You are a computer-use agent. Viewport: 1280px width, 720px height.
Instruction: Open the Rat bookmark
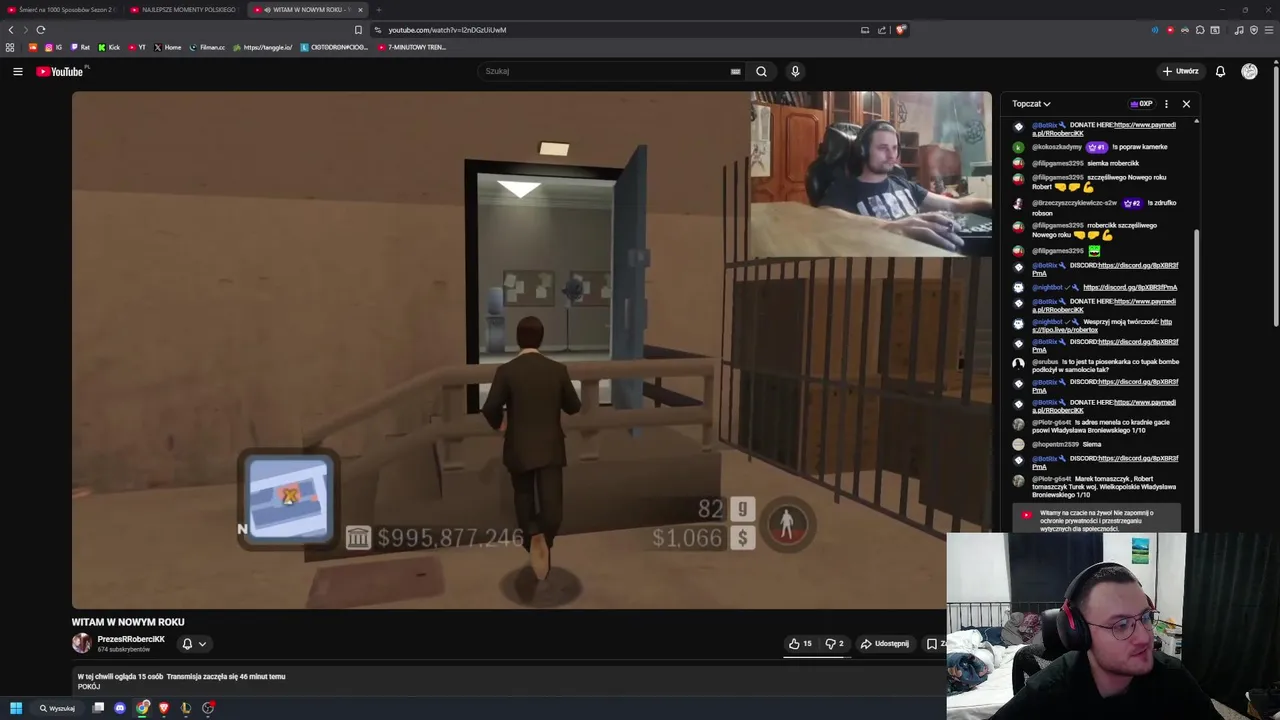pos(80,47)
